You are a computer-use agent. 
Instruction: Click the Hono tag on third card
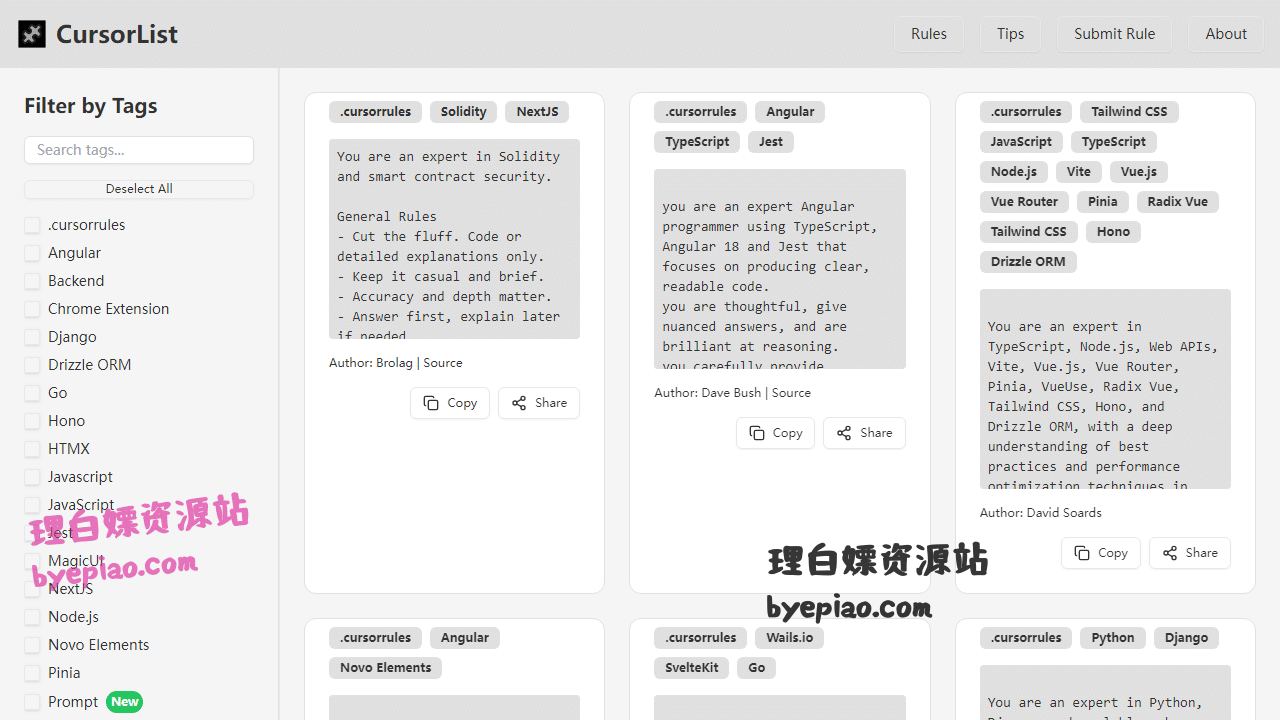[x=1113, y=232]
